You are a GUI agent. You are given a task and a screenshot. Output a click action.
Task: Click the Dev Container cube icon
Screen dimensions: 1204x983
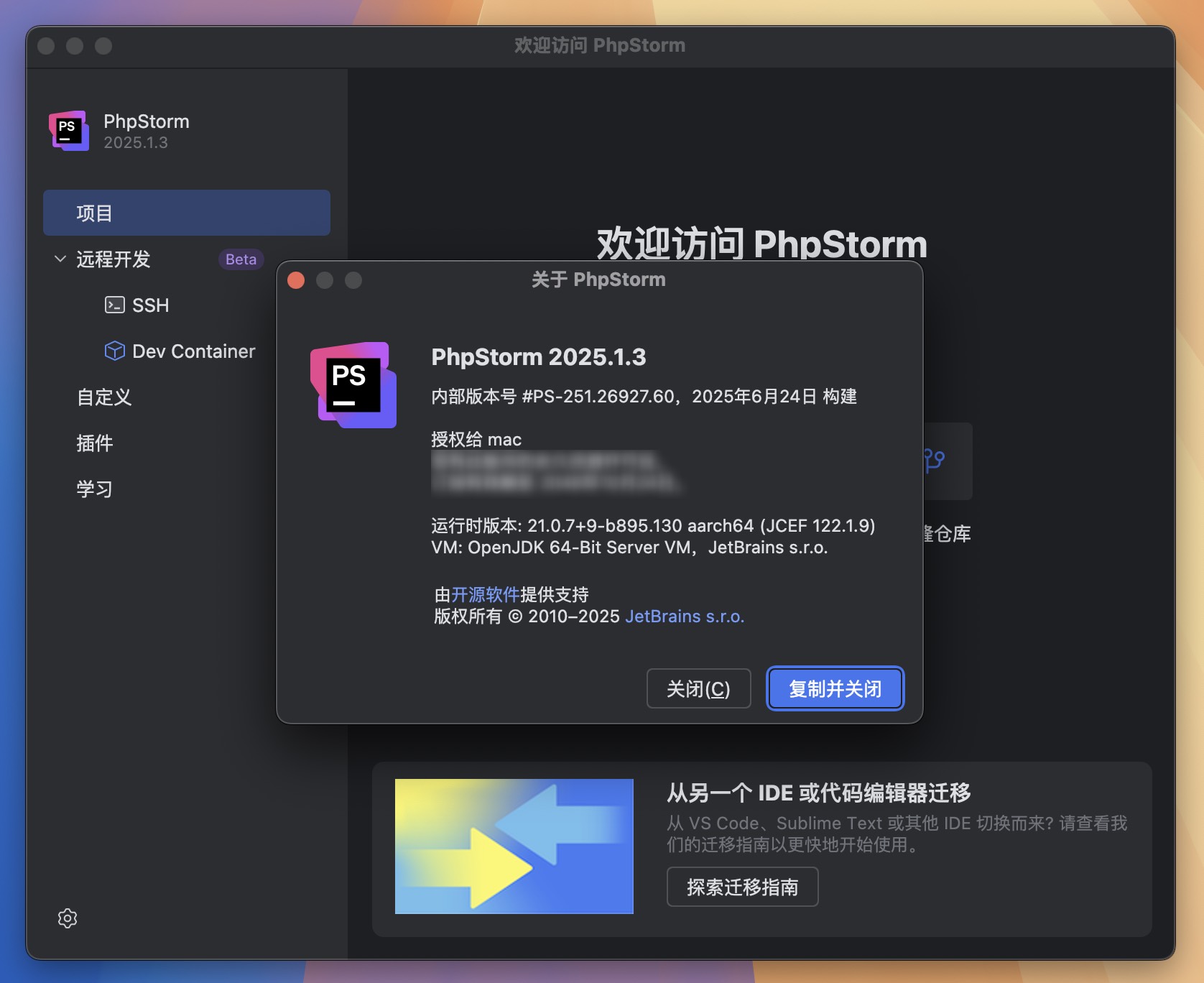pyautogui.click(x=115, y=351)
